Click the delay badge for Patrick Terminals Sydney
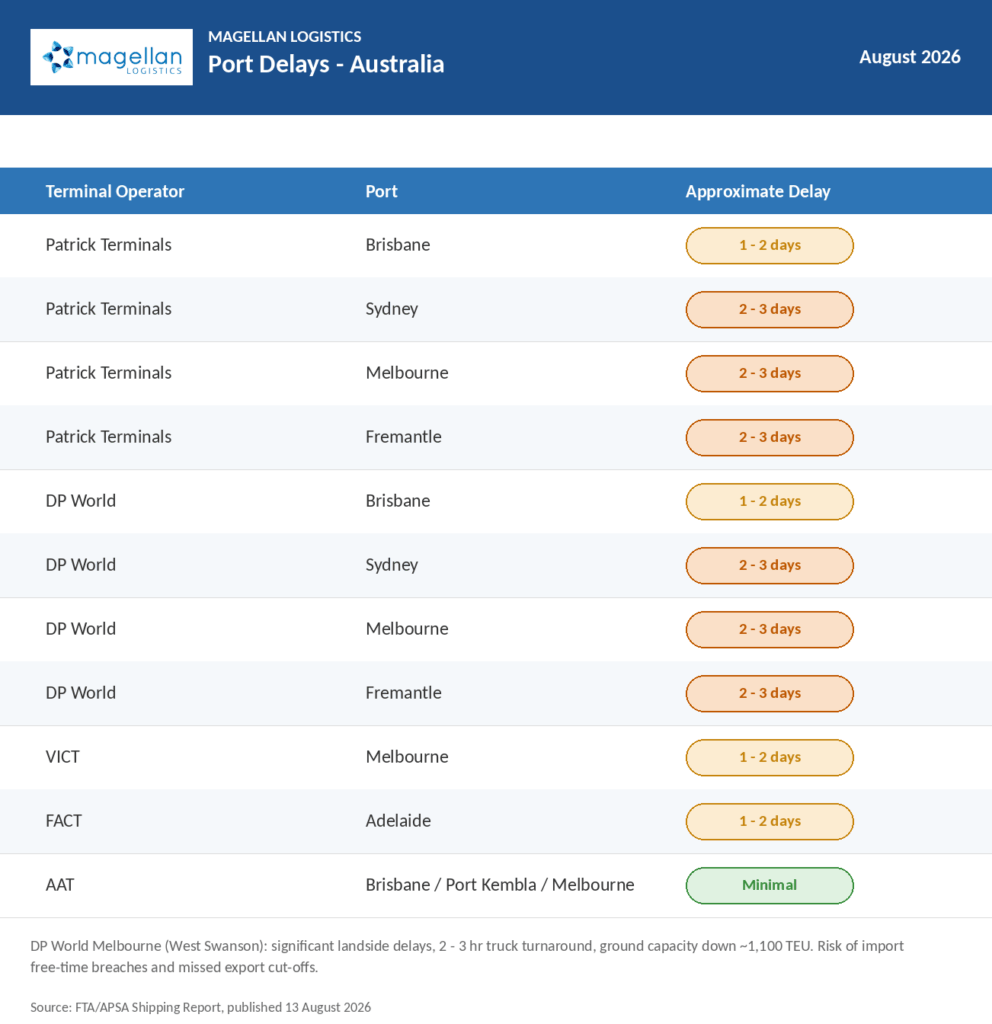Screen dimensions: 992x1024 [x=769, y=310]
